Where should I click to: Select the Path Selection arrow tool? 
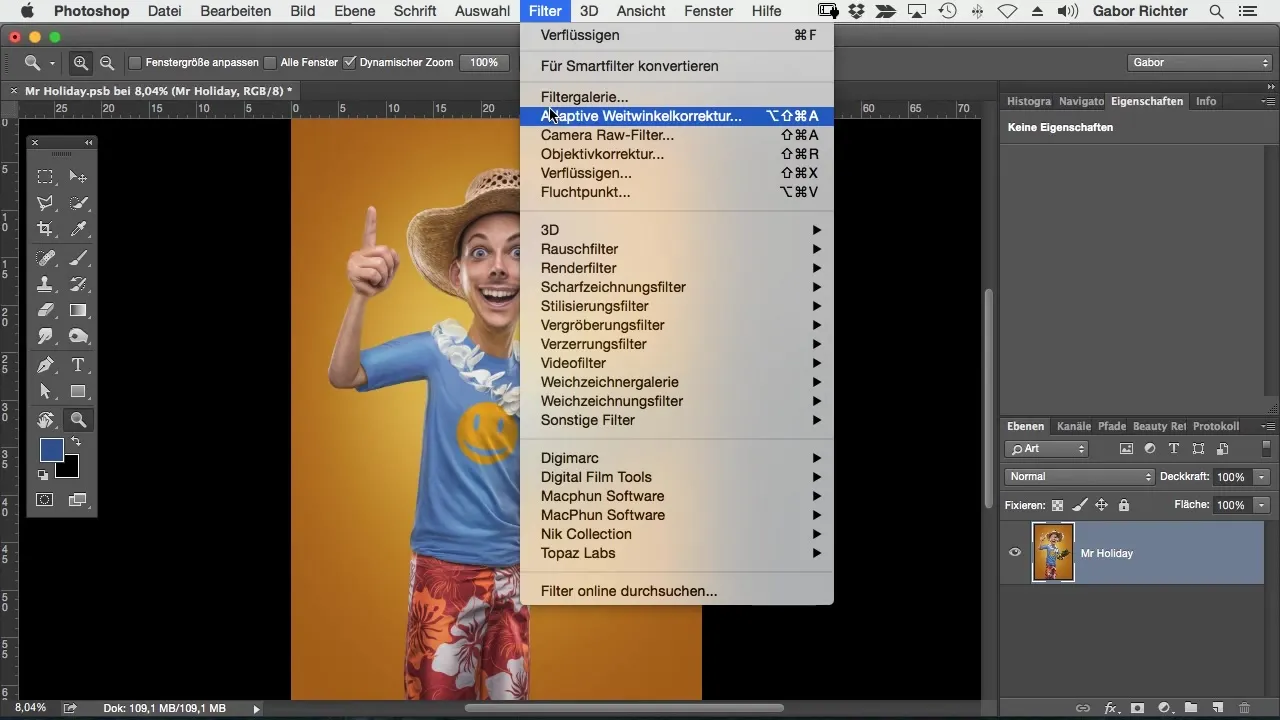[45, 391]
